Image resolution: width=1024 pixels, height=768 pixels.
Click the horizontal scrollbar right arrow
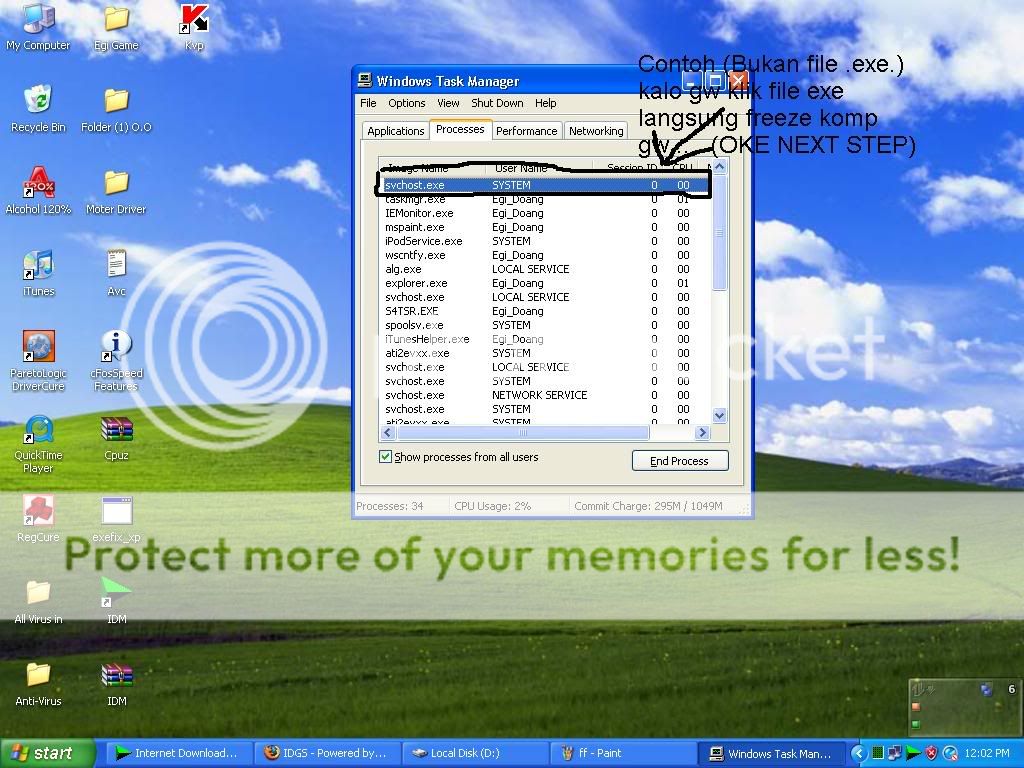pyautogui.click(x=703, y=432)
